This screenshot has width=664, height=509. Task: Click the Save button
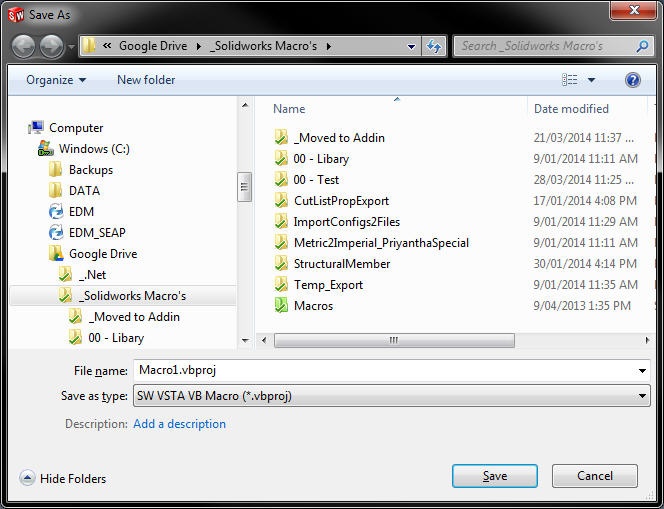495,476
